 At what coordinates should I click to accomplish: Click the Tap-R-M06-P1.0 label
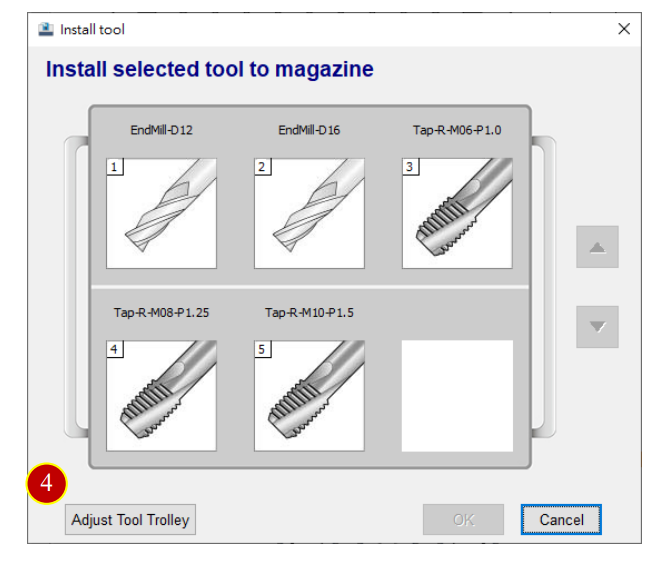(457, 130)
